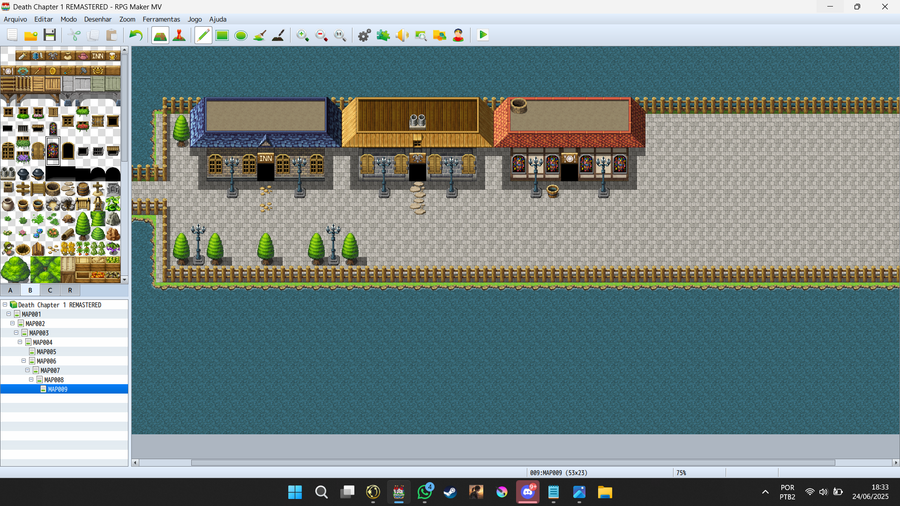The image size is (900, 506).
Task: Reset map zoom to actual size
Action: (x=340, y=35)
